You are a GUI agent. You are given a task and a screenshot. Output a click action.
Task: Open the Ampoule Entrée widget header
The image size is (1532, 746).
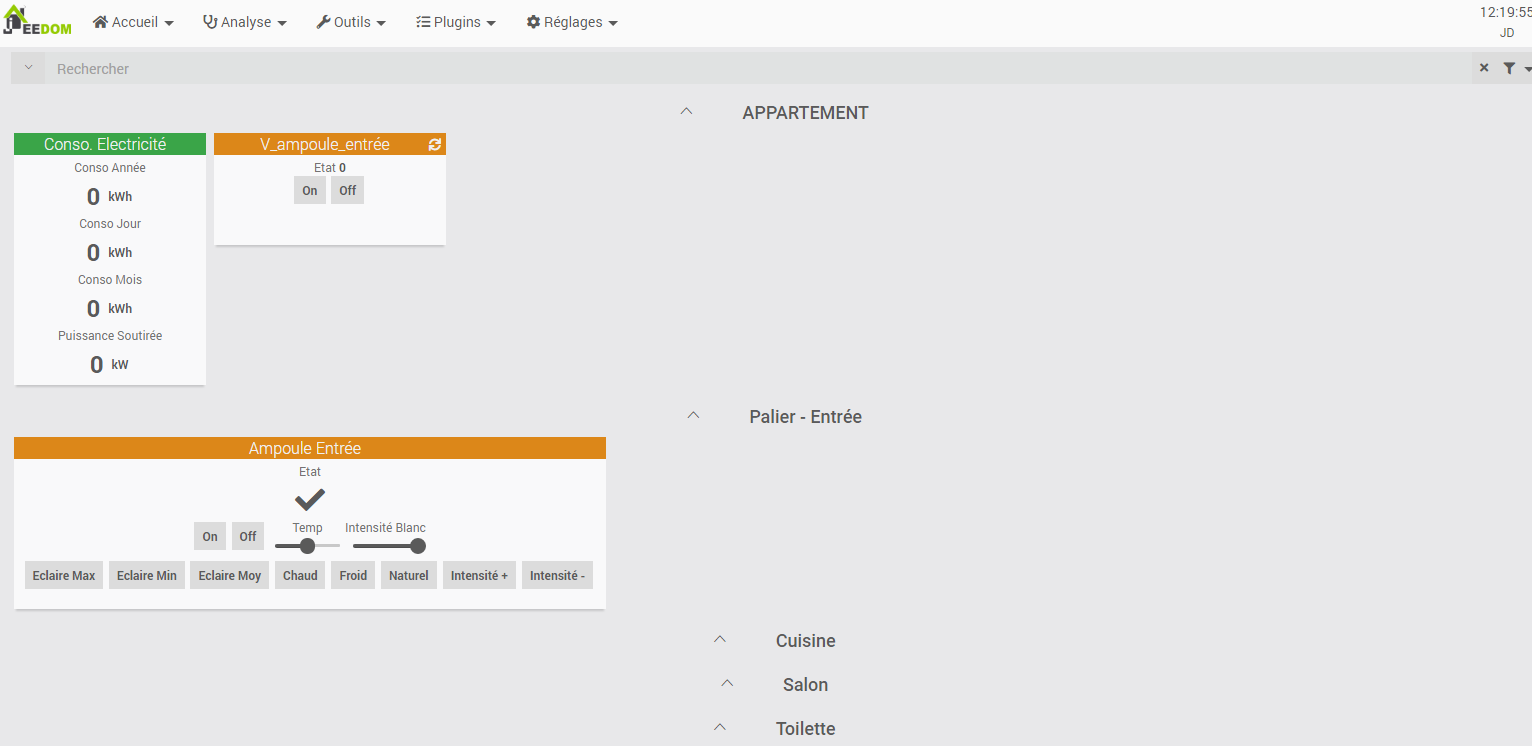click(x=310, y=448)
